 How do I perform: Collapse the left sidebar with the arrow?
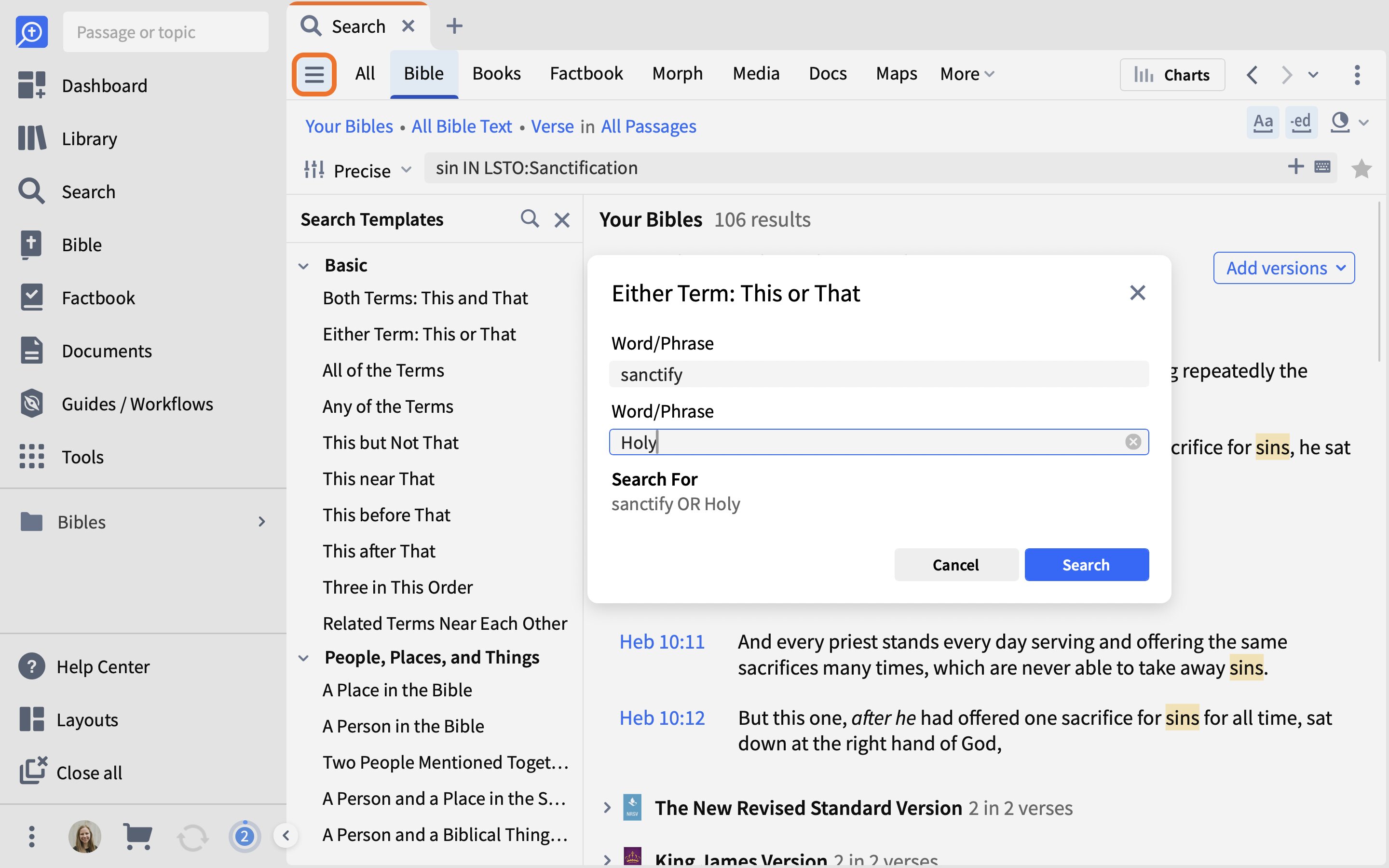pyautogui.click(x=286, y=835)
